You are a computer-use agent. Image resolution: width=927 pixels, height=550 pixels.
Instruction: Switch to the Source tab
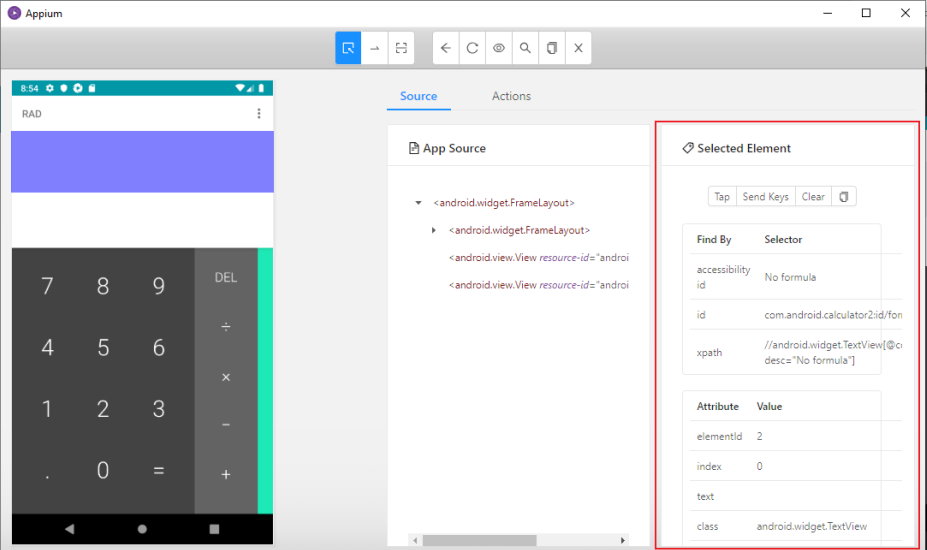coord(419,96)
